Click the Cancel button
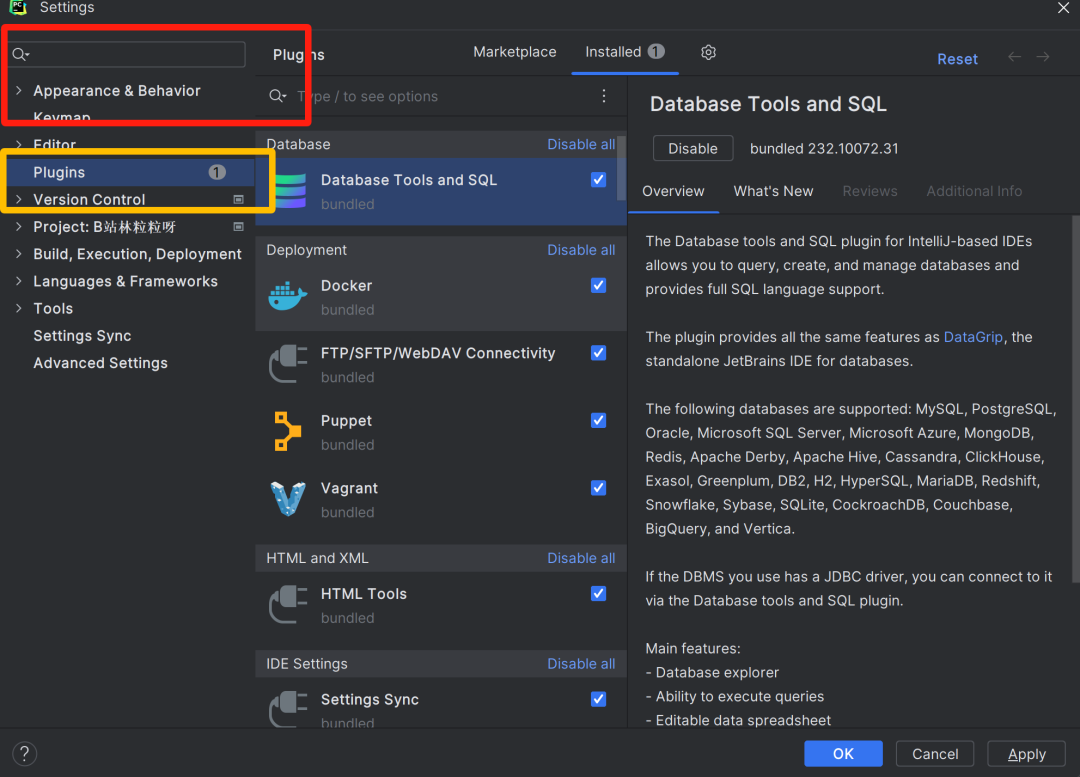 (x=935, y=754)
